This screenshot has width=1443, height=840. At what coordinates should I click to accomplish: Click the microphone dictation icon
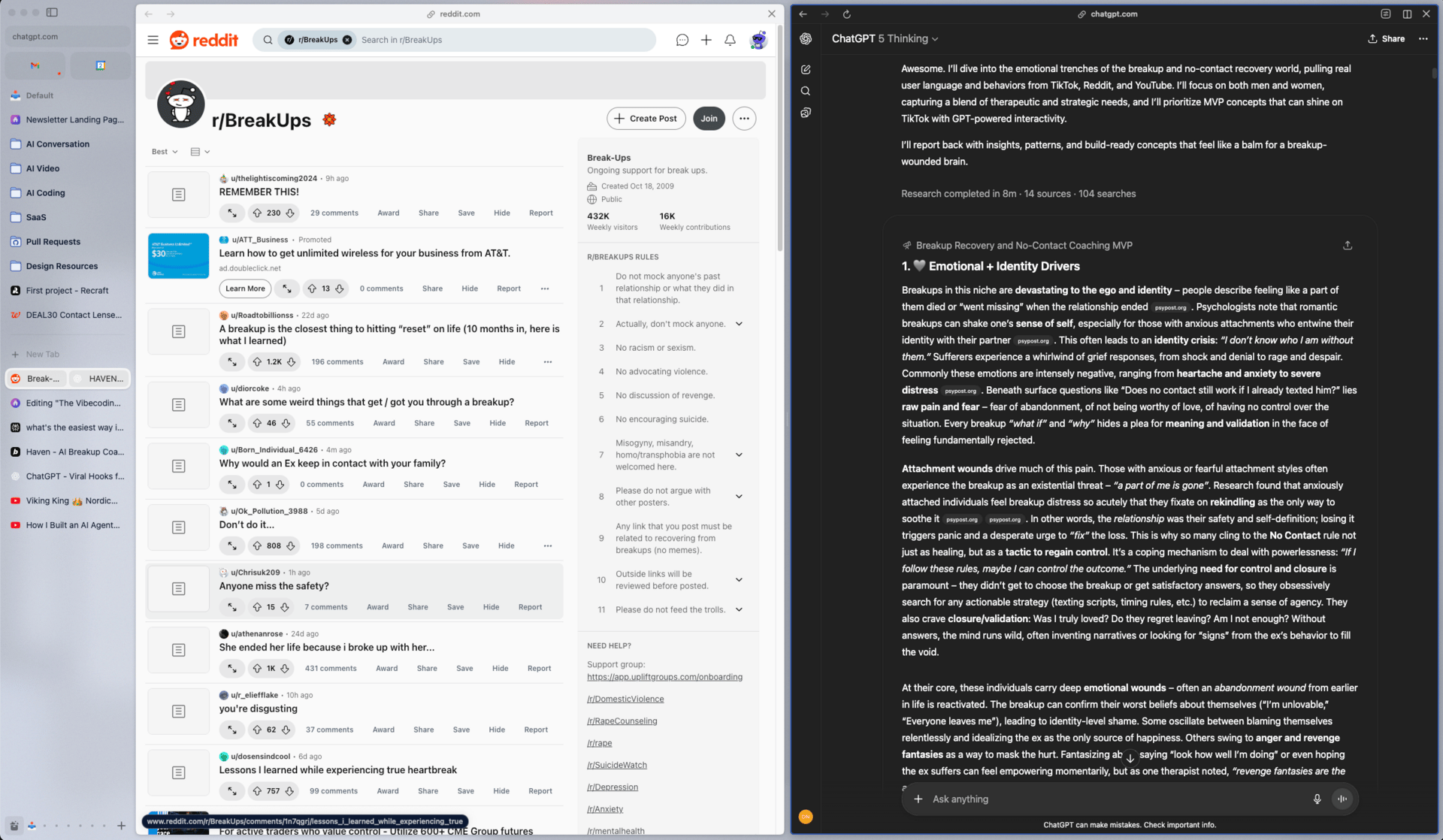1317,799
